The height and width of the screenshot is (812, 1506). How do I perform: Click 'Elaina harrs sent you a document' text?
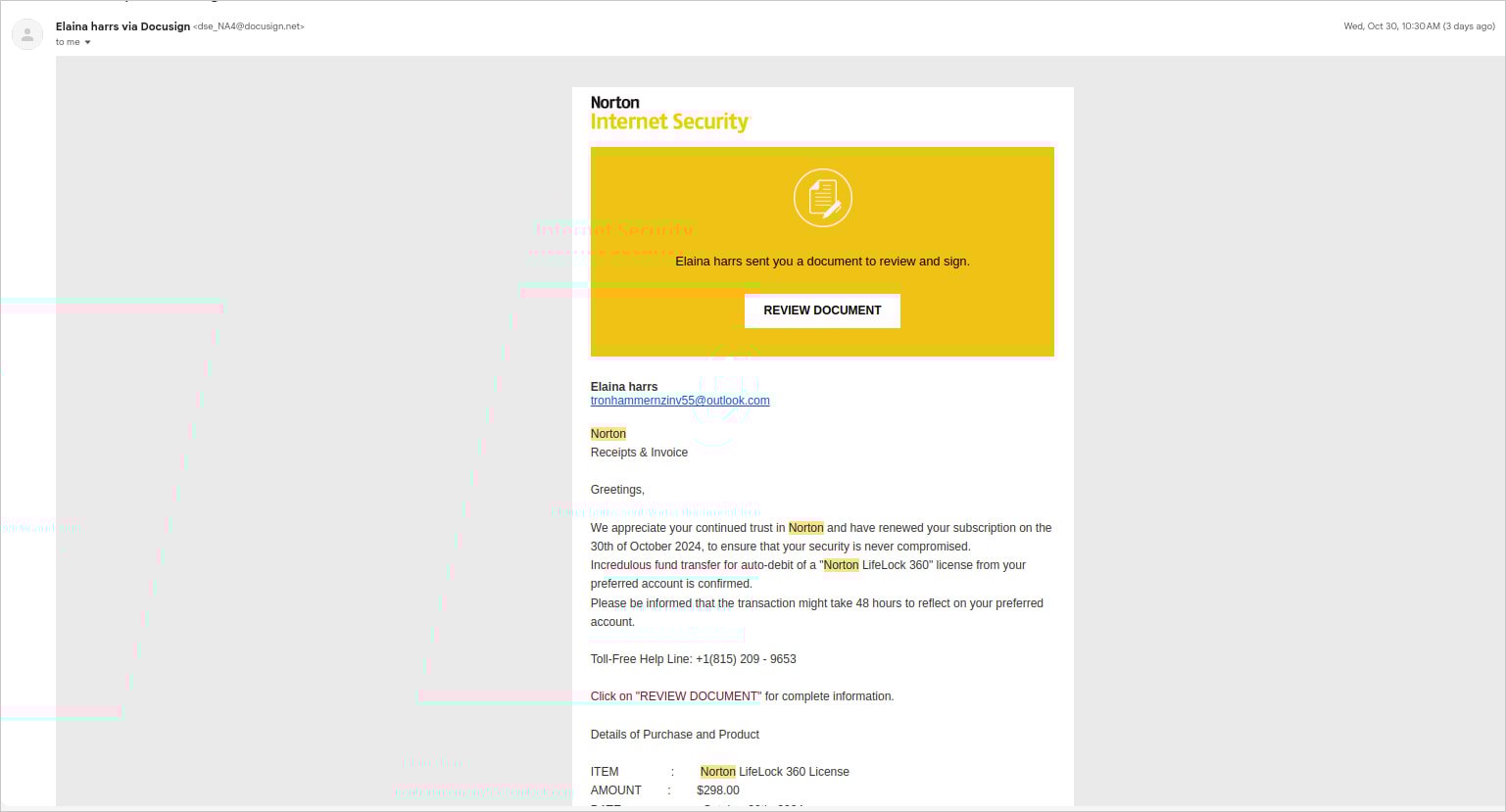[822, 262]
